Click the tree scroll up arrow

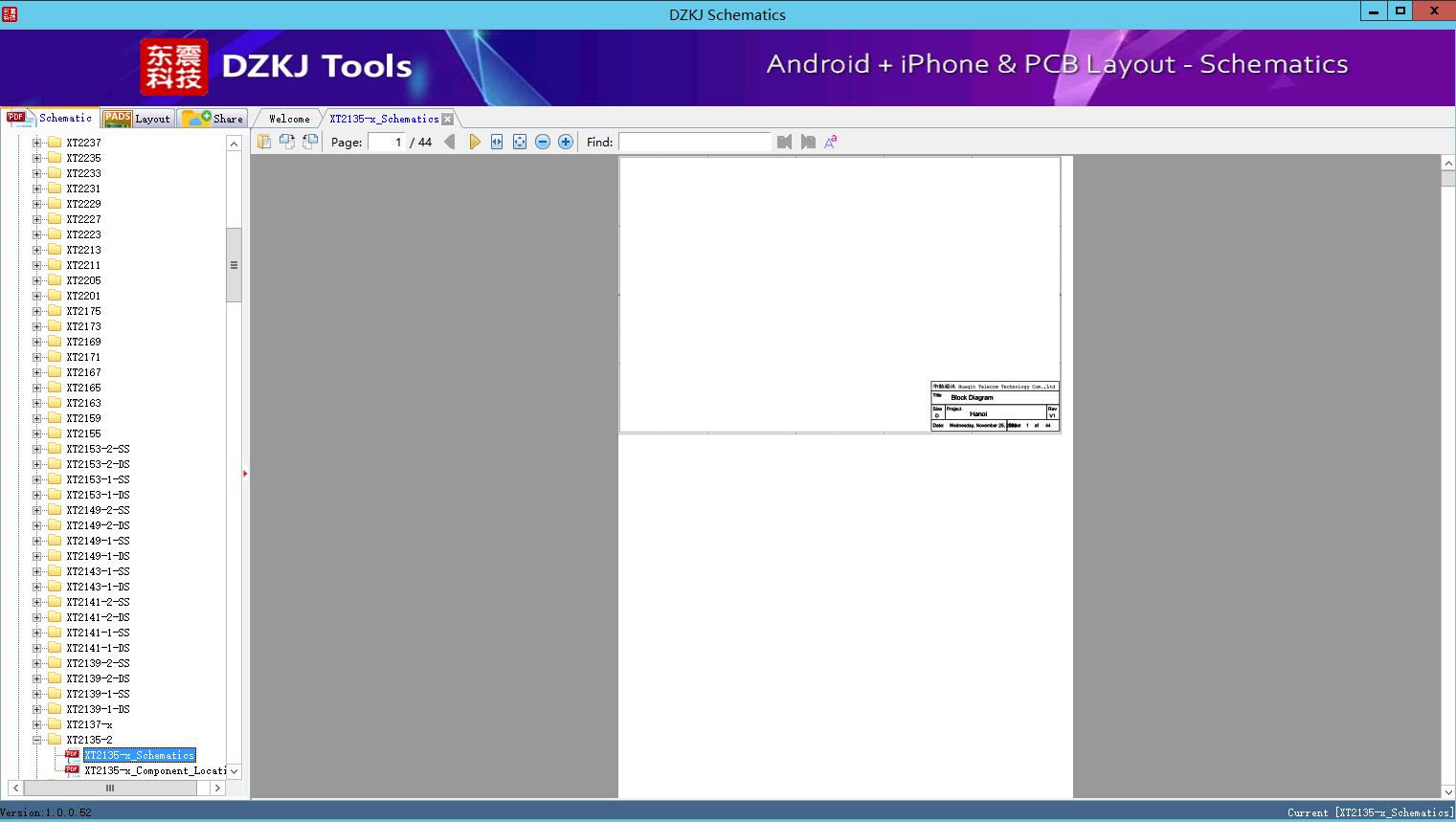click(234, 144)
